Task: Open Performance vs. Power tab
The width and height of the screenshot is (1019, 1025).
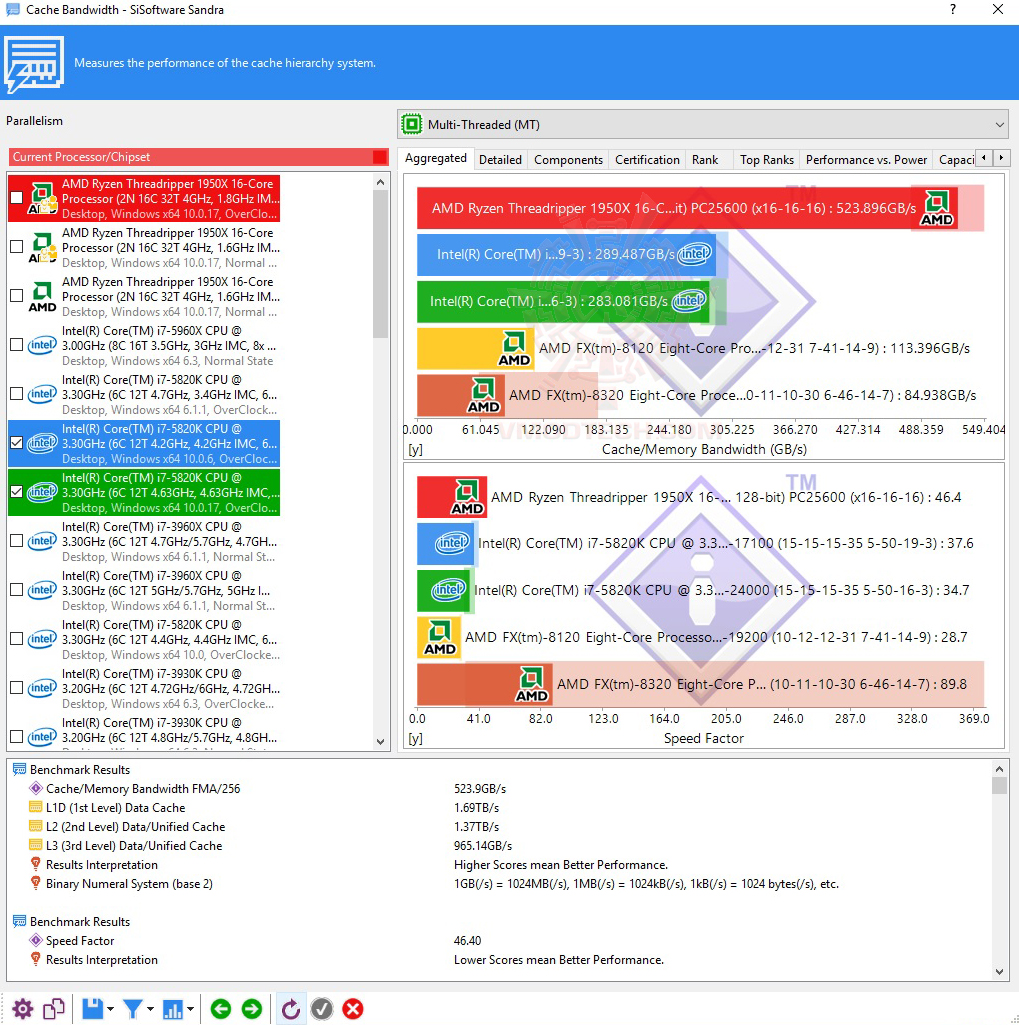Action: tap(866, 160)
